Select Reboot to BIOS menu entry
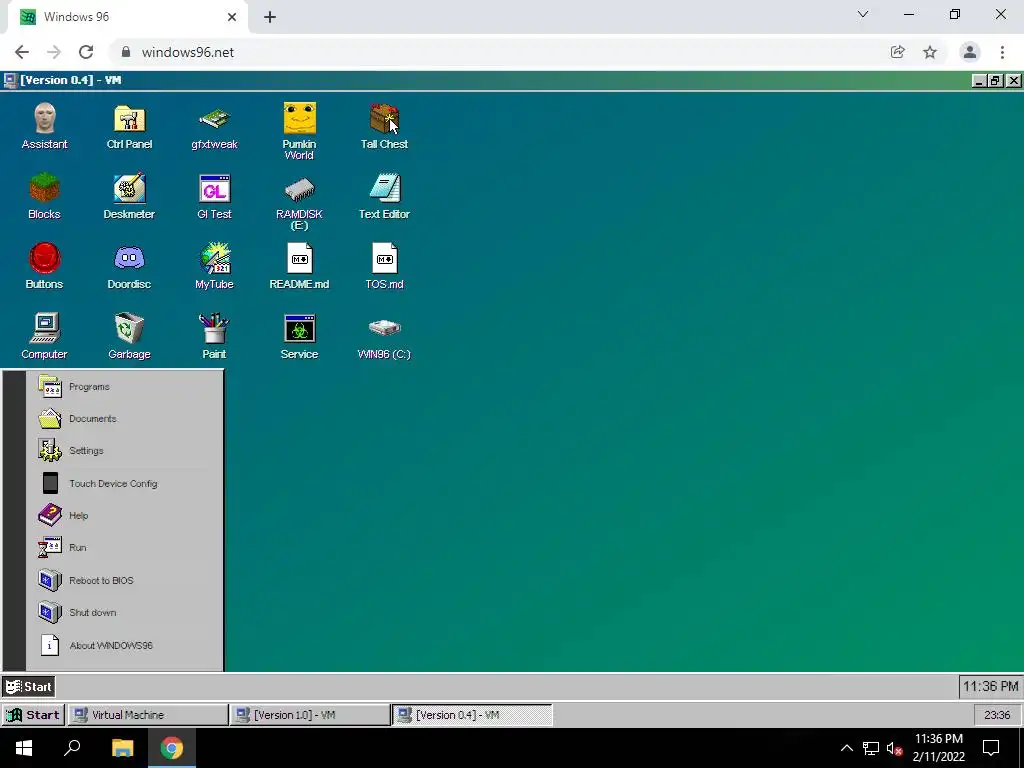Viewport: 1024px width, 768px height. click(125, 580)
